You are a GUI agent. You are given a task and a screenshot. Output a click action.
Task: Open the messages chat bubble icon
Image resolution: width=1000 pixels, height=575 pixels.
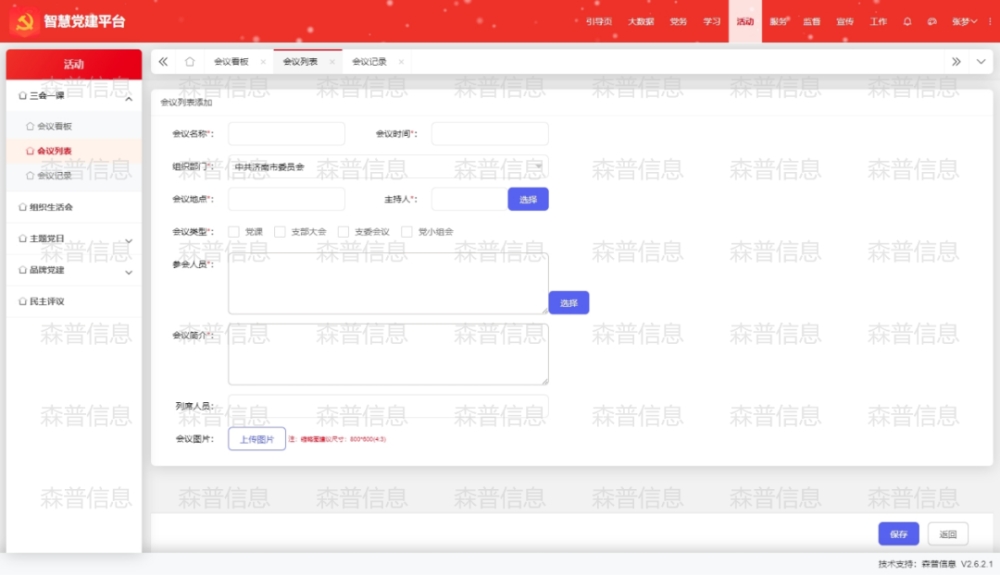click(x=932, y=21)
